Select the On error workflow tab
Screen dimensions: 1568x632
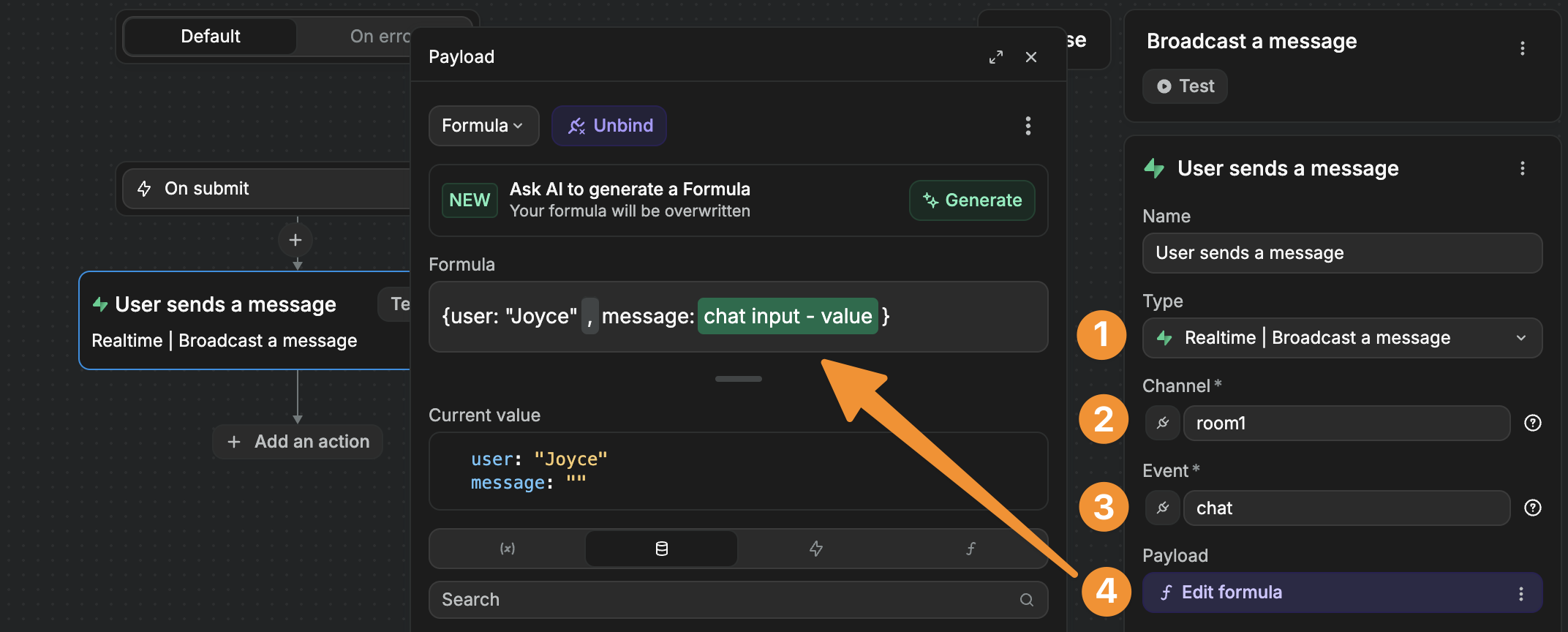(380, 37)
